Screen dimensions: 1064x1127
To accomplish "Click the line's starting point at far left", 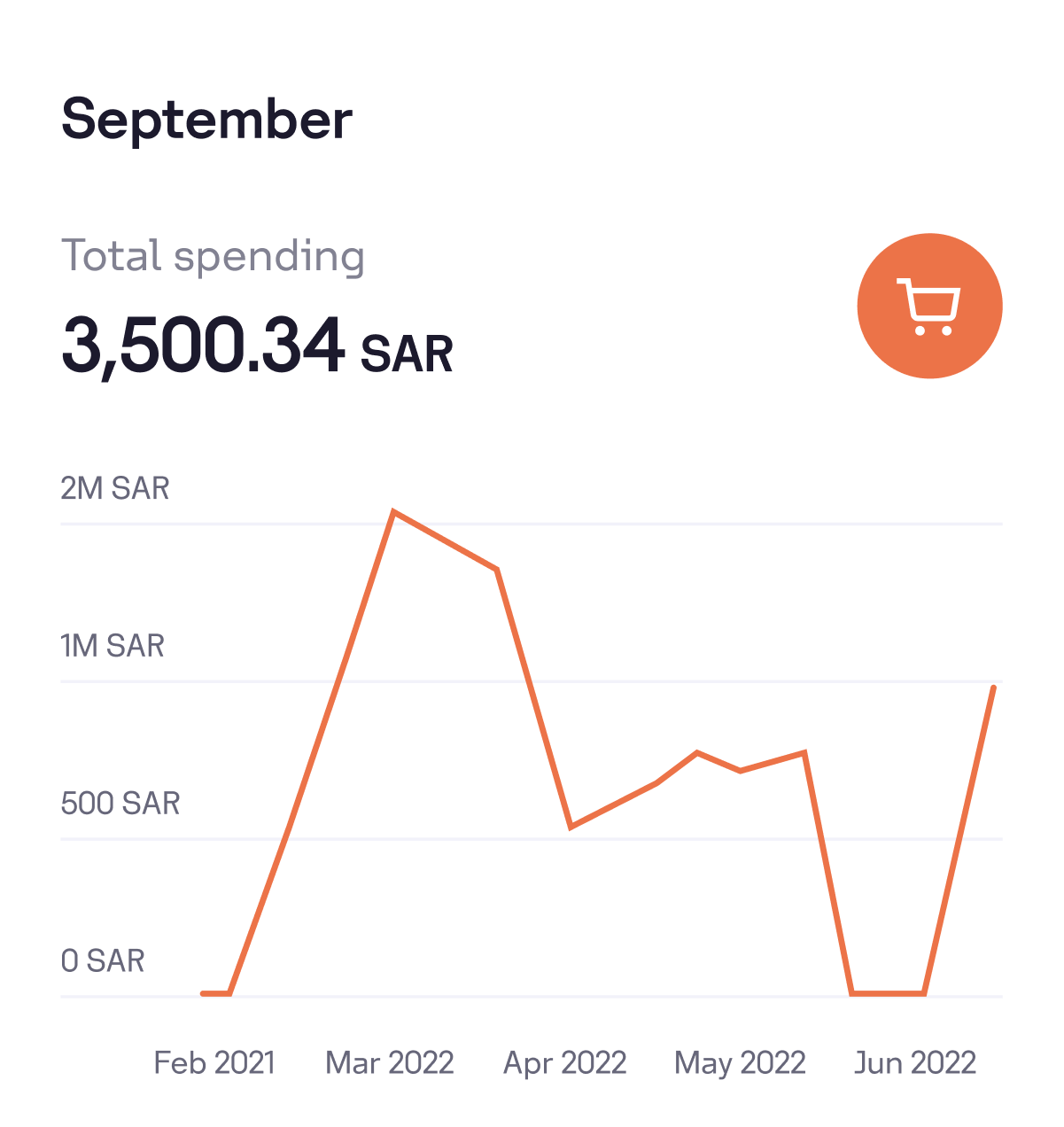I will click(x=204, y=993).
